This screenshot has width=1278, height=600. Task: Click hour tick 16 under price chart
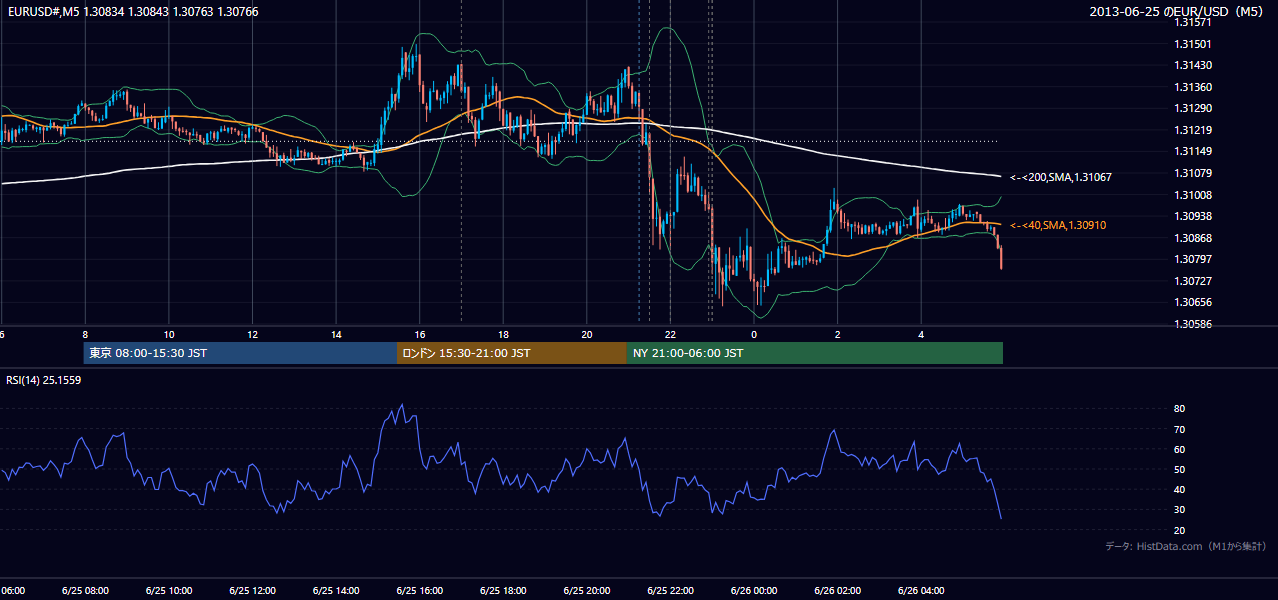(420, 335)
